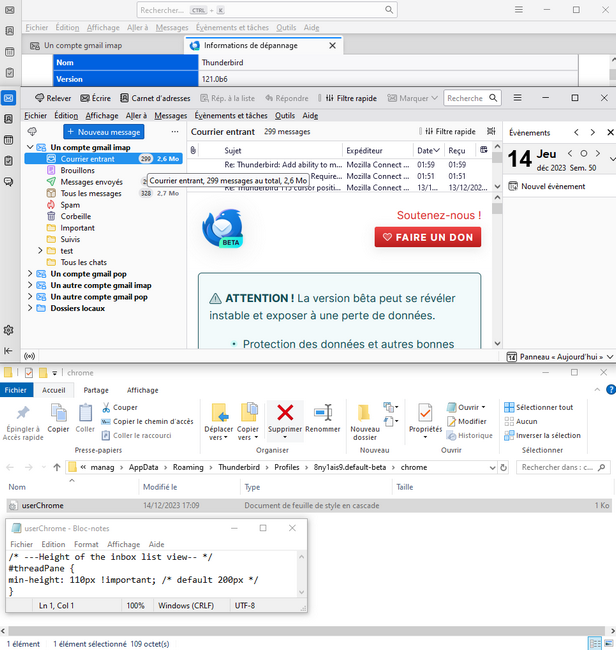The width and height of the screenshot is (616, 650).
Task: Open the Outils menu in Thunderbird
Action: point(285,116)
